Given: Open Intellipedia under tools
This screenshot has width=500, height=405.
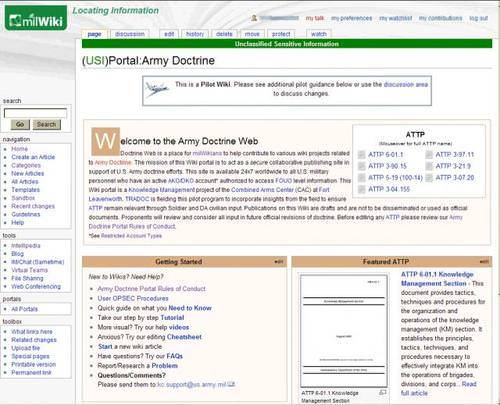Looking at the screenshot, I should (26, 246).
